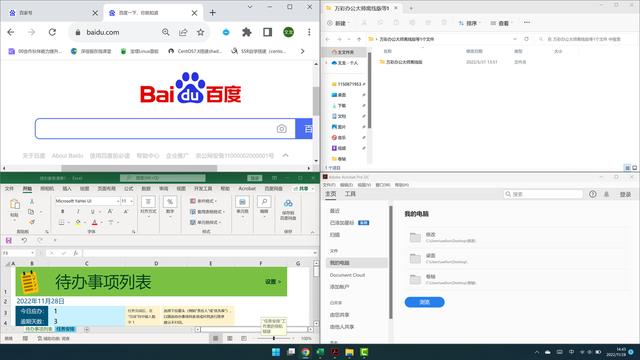Click the Acrobat help question mark icon
640x360 pixels.
point(593,194)
